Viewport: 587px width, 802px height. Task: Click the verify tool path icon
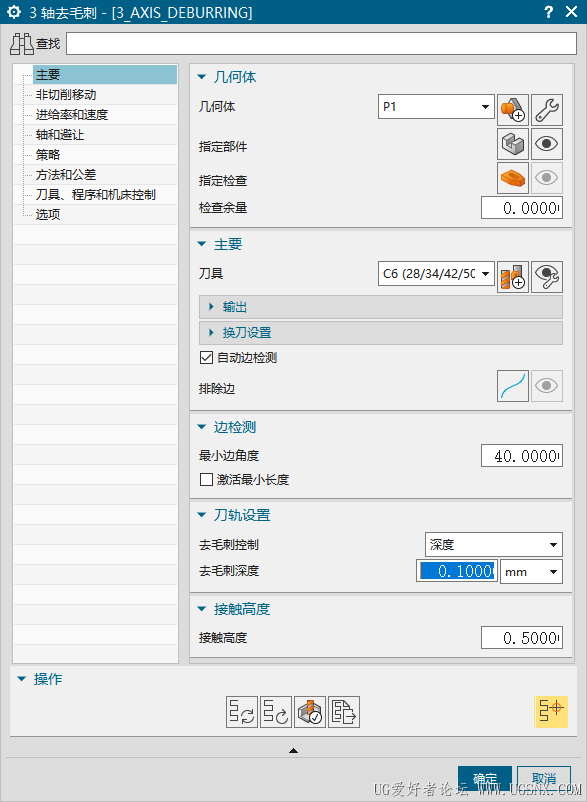(310, 711)
